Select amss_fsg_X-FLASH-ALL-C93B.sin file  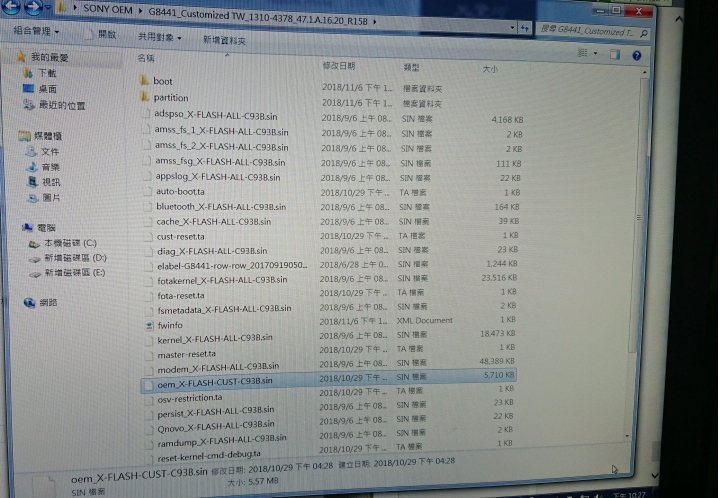pos(220,162)
